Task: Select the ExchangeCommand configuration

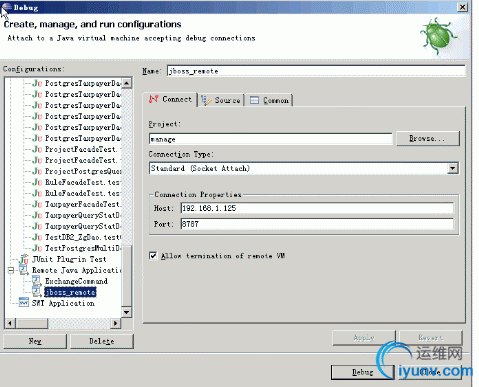Action: point(76,281)
